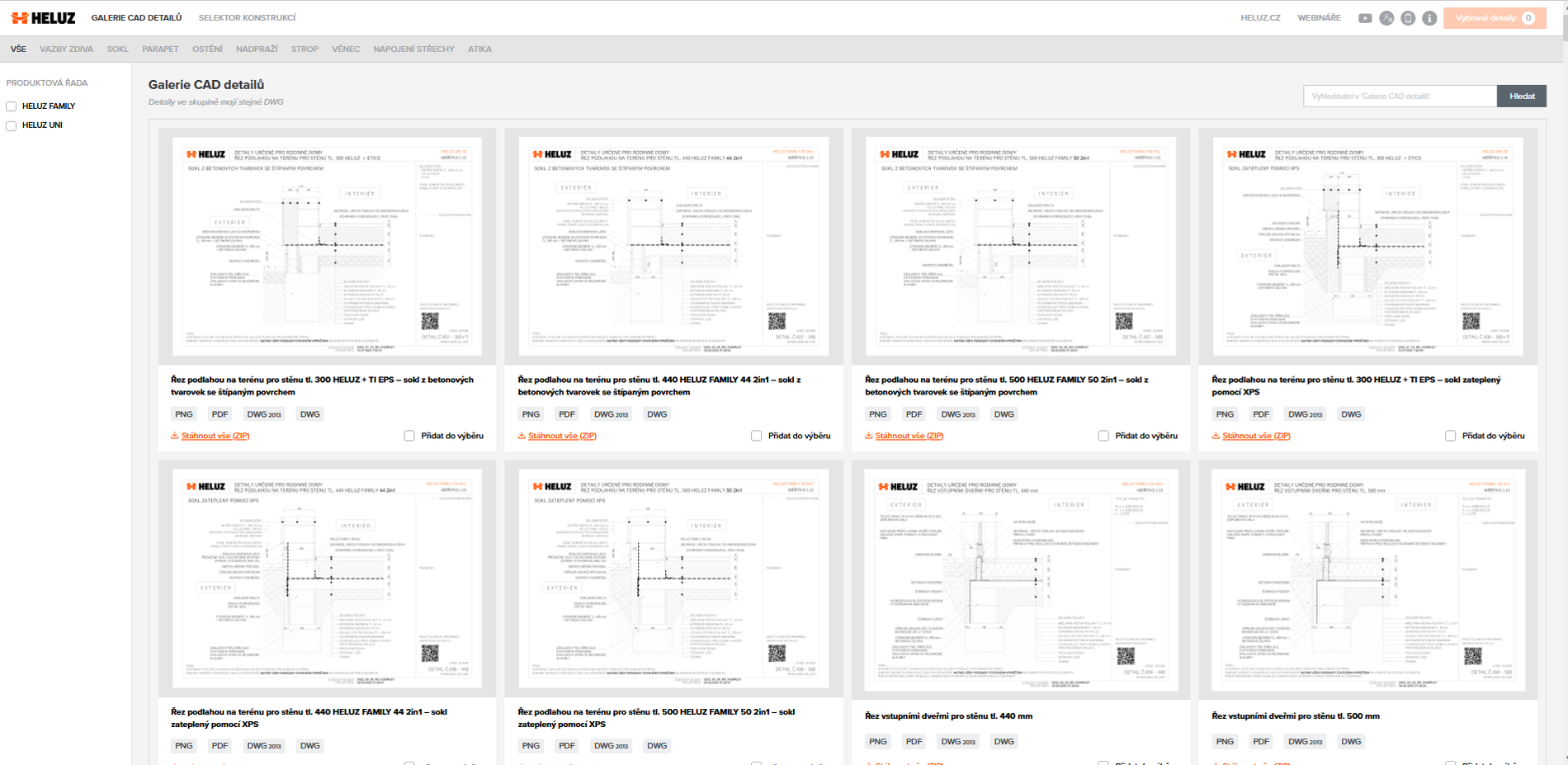Check Přidat do výběru for 440 betonových tvarovek card

click(756, 436)
